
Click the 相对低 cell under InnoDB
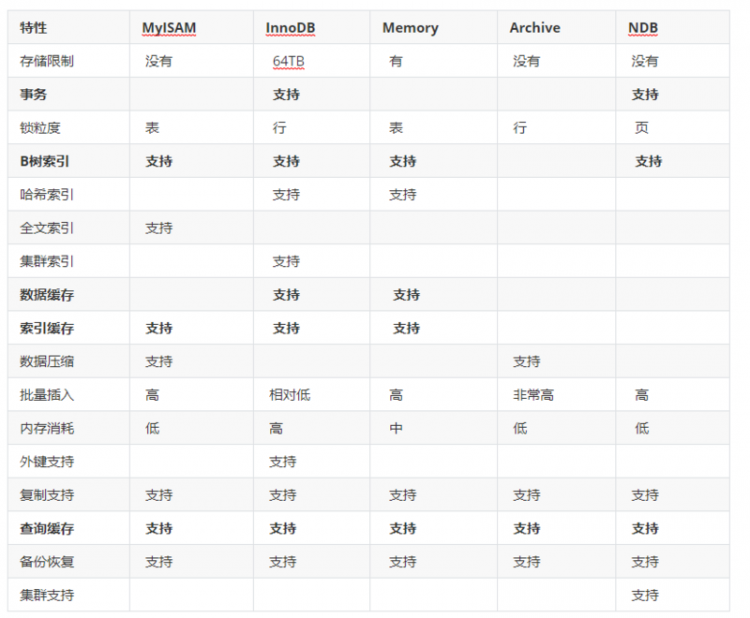pos(289,395)
